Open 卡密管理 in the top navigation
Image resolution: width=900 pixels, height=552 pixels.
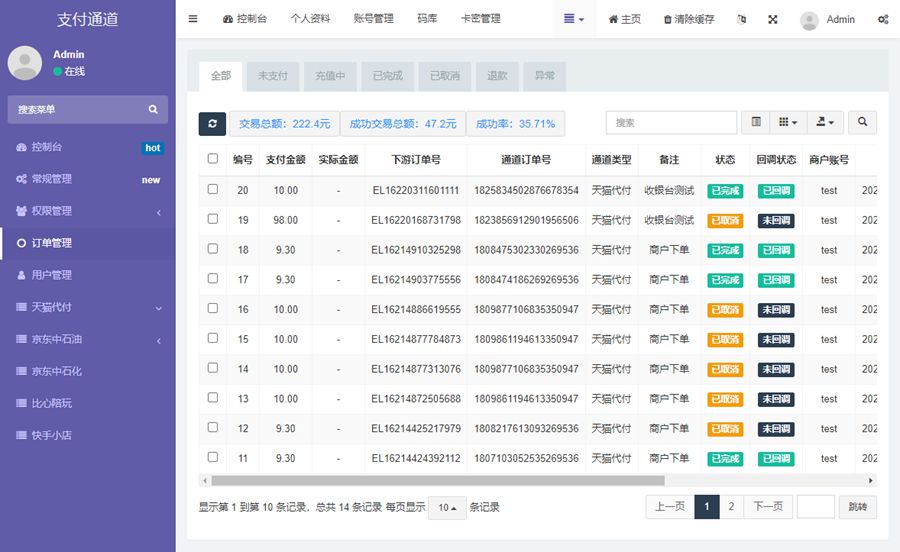pyautogui.click(x=480, y=19)
